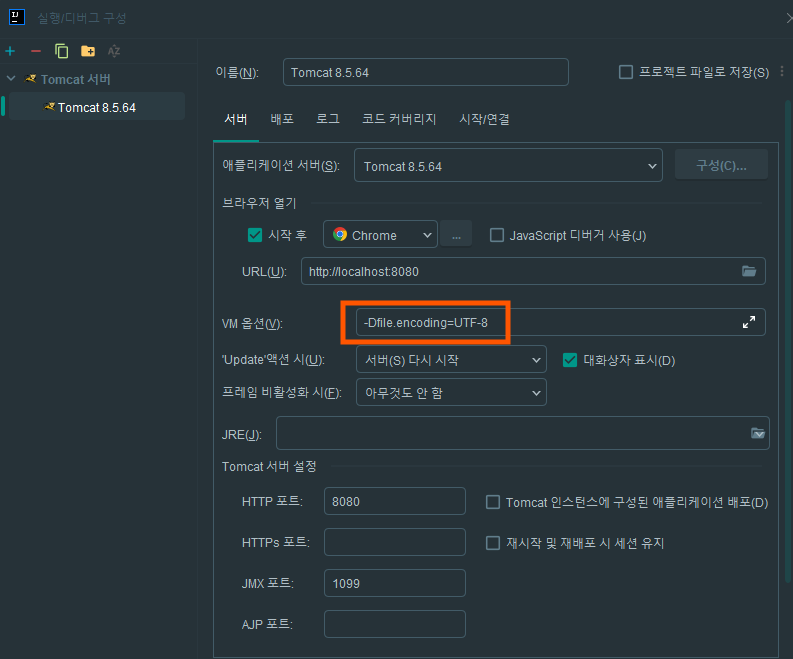Add a new run configuration with plus icon
Screen dimensions: 793x659
click(x=10, y=51)
